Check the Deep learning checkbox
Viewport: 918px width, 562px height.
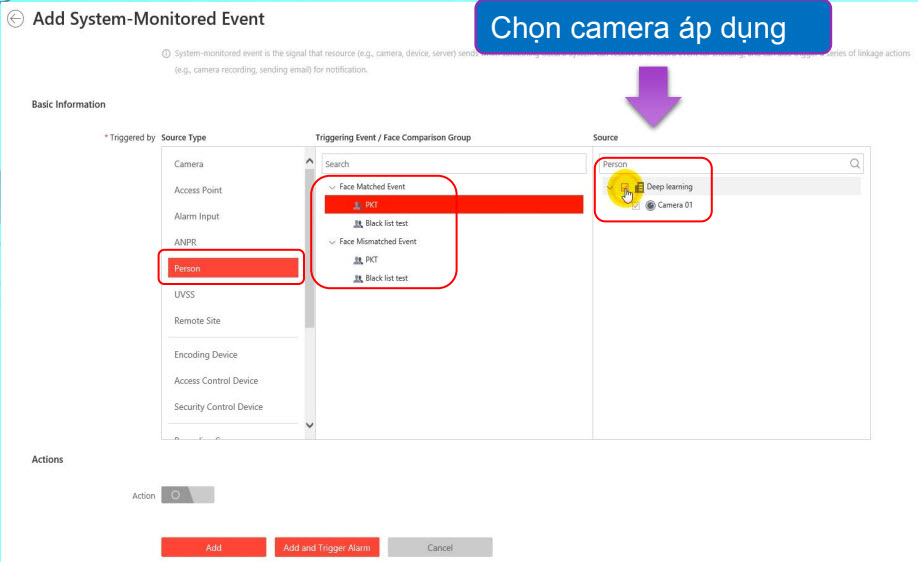tap(625, 187)
